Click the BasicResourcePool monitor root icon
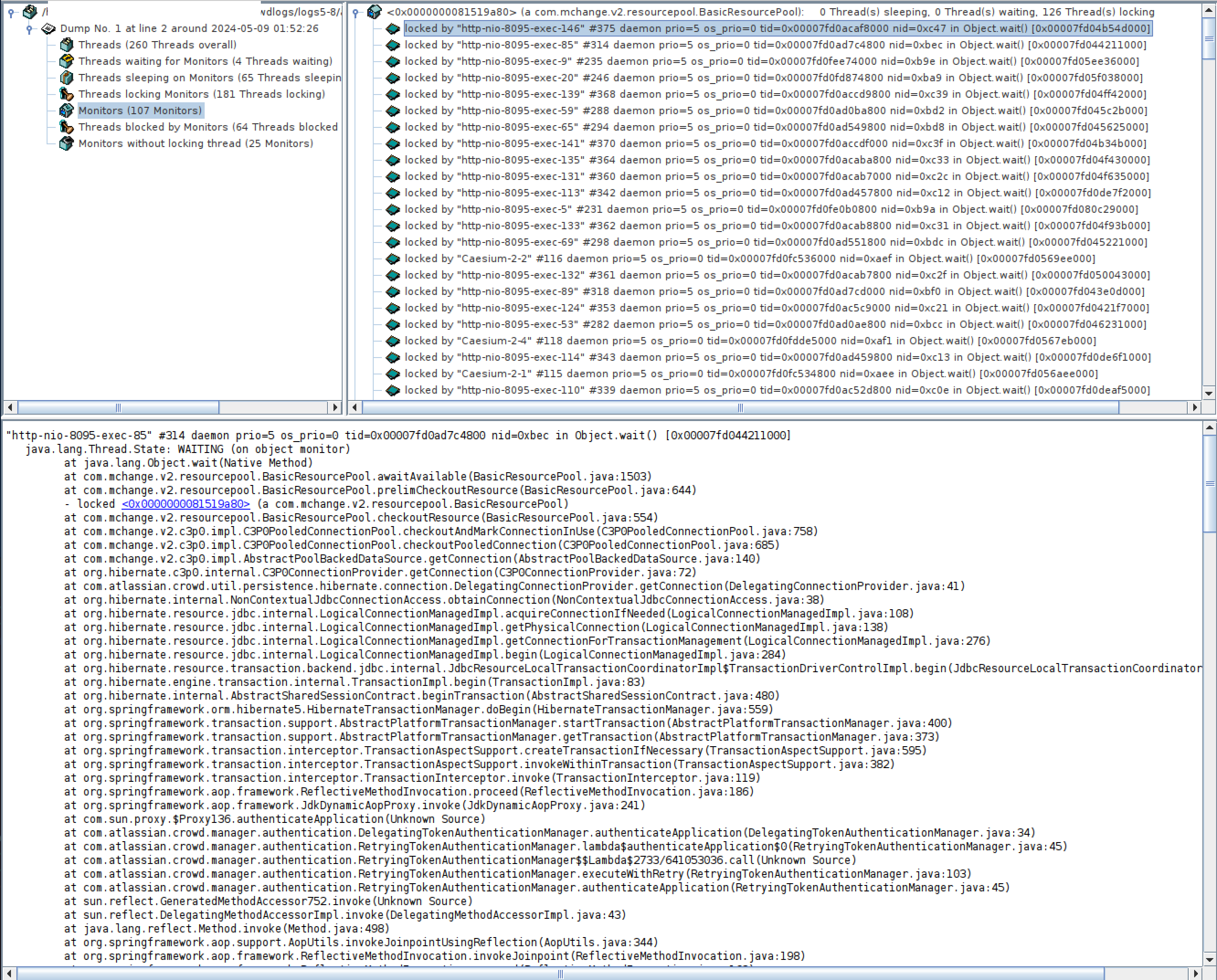 (x=374, y=12)
